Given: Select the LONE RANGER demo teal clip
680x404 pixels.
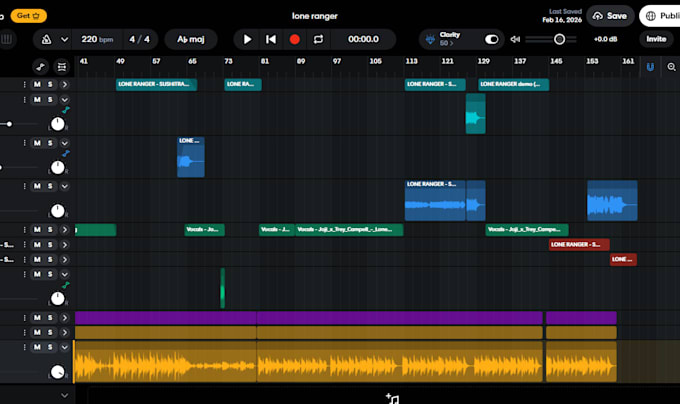Looking at the screenshot, I should [x=513, y=85].
